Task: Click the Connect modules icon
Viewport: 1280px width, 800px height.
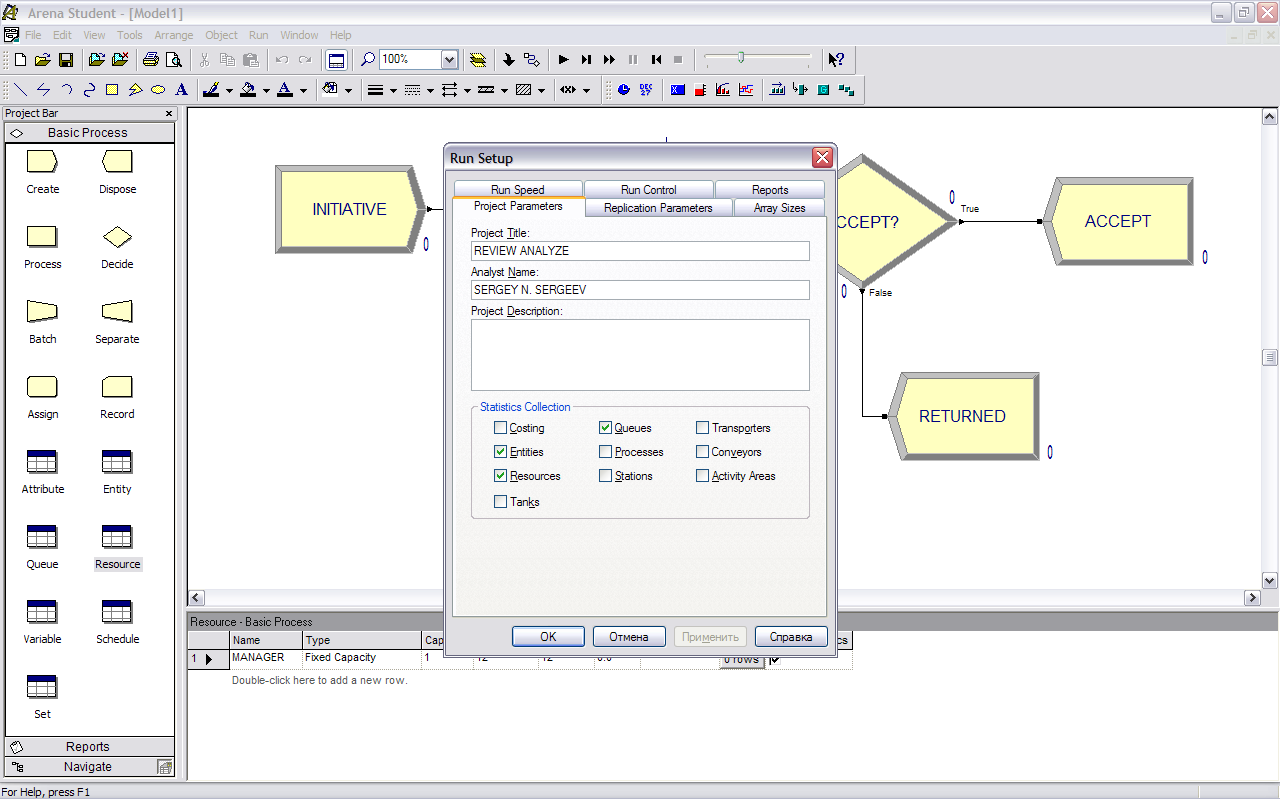Action: [531, 60]
